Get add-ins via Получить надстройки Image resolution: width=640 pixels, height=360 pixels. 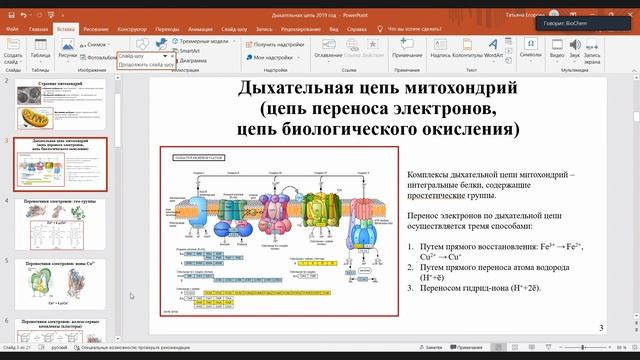275,44
